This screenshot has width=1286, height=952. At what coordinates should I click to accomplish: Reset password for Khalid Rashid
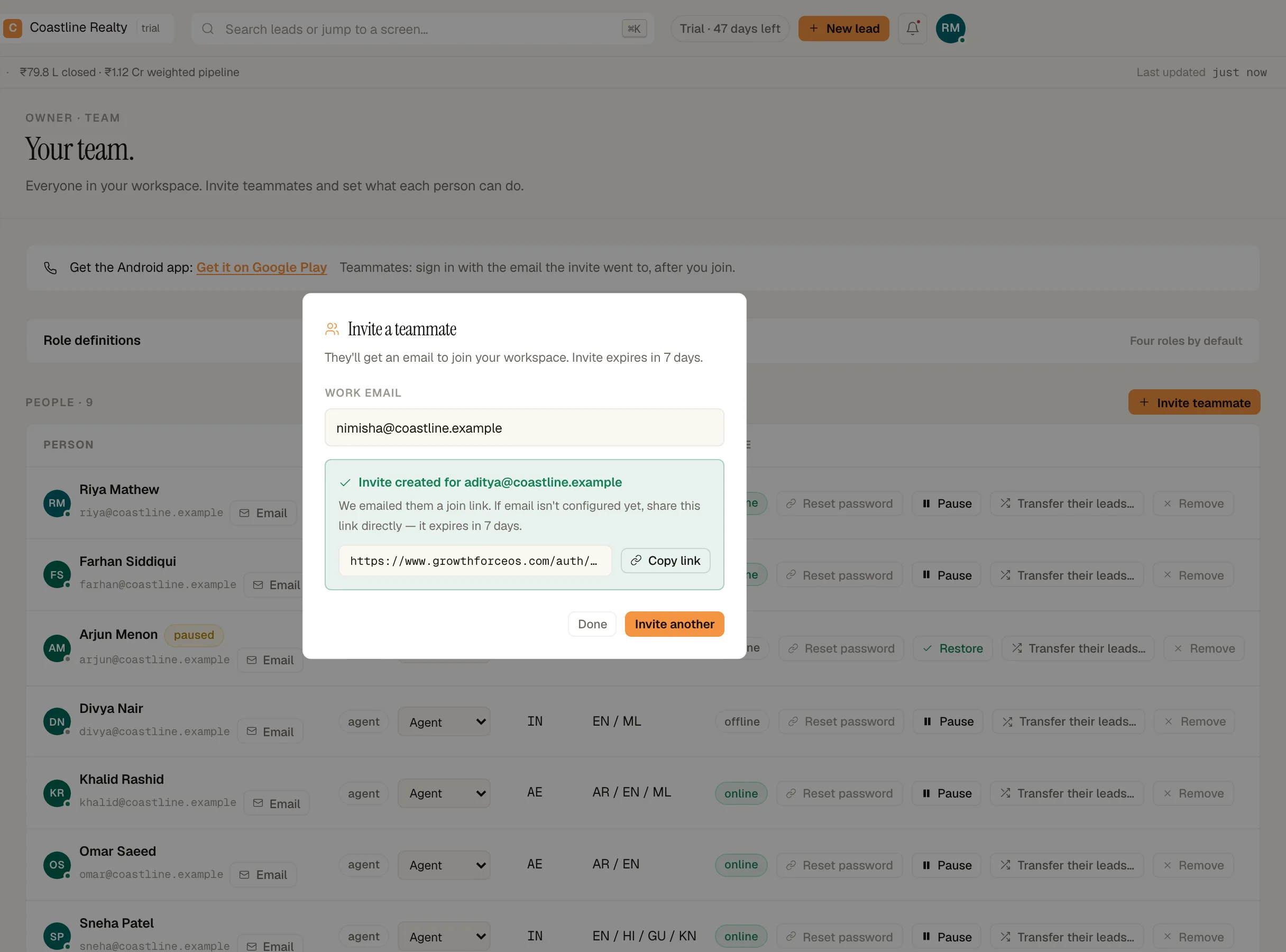tap(839, 793)
